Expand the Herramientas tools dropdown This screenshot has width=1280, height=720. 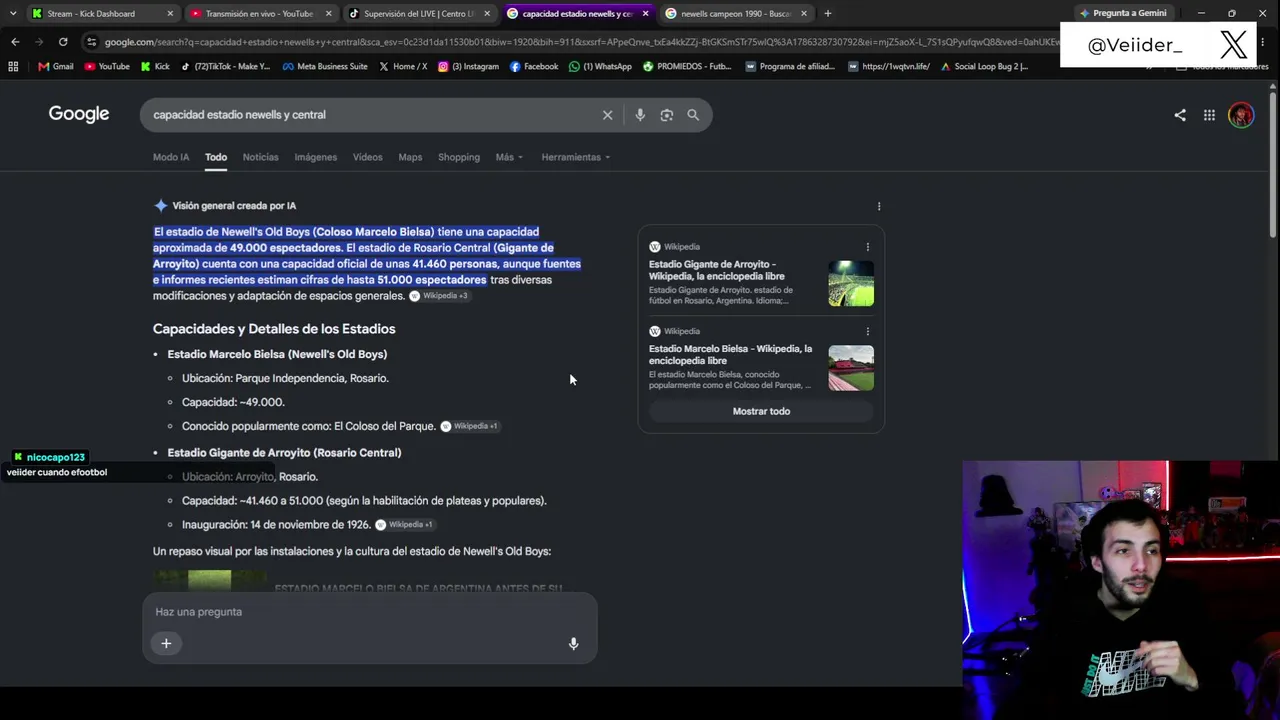[x=576, y=157]
